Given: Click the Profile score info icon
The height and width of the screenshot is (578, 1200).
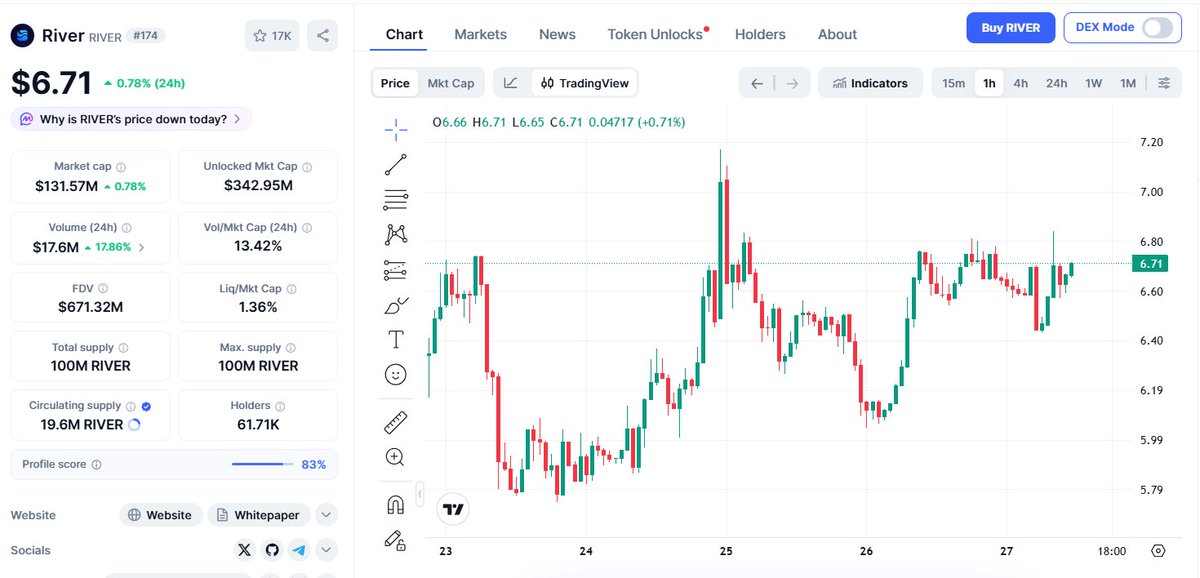Looking at the screenshot, I should [97, 465].
